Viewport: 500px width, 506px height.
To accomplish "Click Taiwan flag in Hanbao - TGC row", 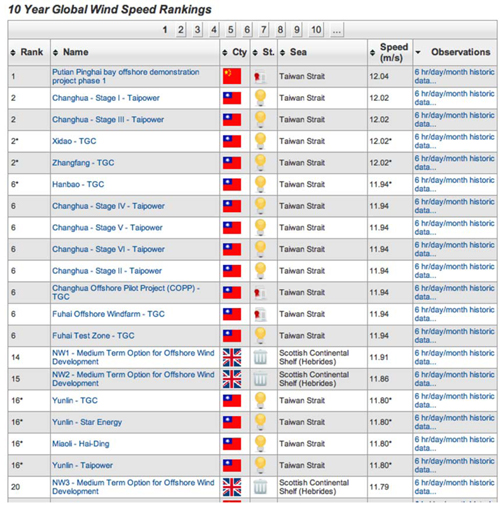I will tap(232, 184).
